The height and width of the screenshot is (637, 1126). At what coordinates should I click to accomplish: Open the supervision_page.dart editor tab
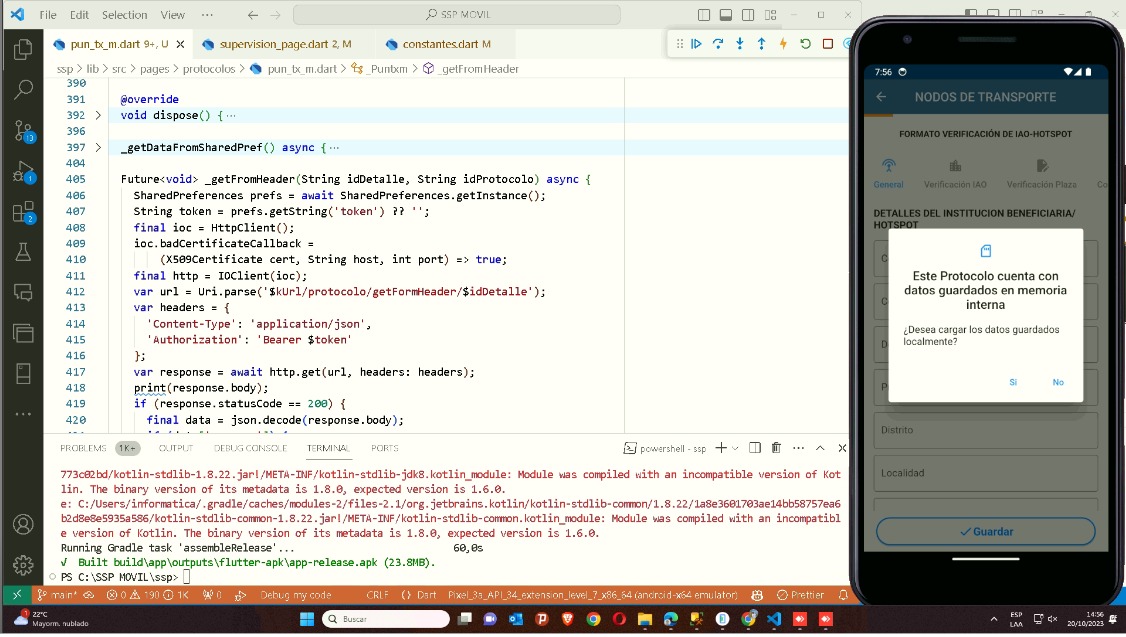pyautogui.click(x=276, y=44)
